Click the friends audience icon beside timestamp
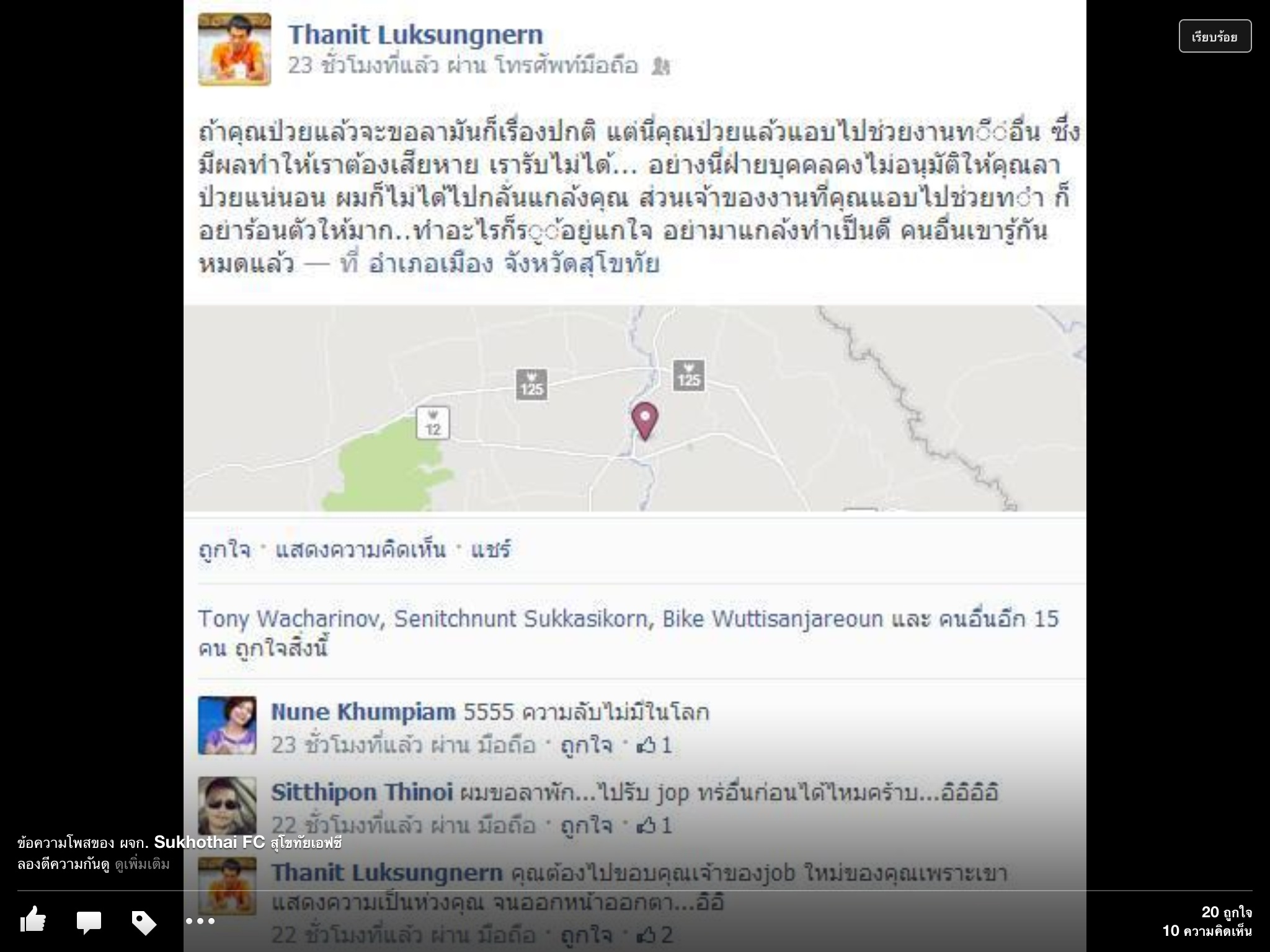The height and width of the screenshot is (952, 1270). [660, 66]
